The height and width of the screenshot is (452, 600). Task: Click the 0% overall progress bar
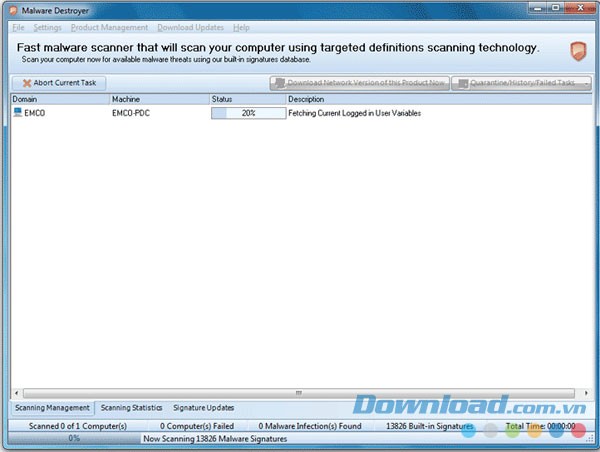74,439
